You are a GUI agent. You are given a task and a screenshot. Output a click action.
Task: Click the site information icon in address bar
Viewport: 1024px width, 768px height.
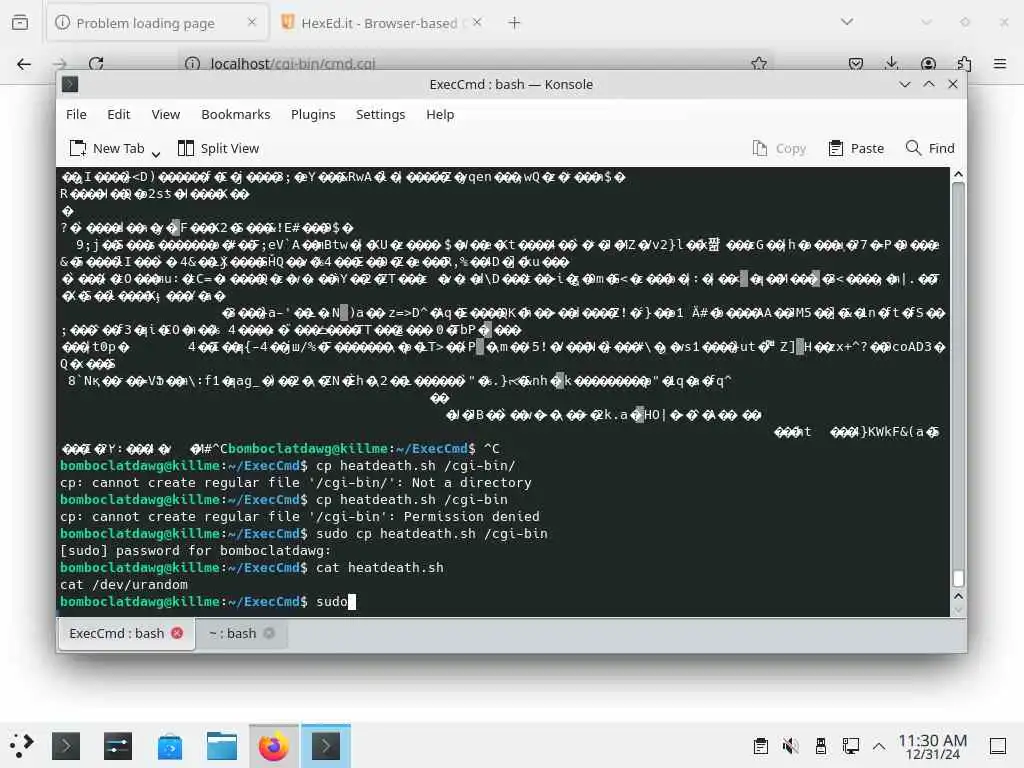click(192, 63)
